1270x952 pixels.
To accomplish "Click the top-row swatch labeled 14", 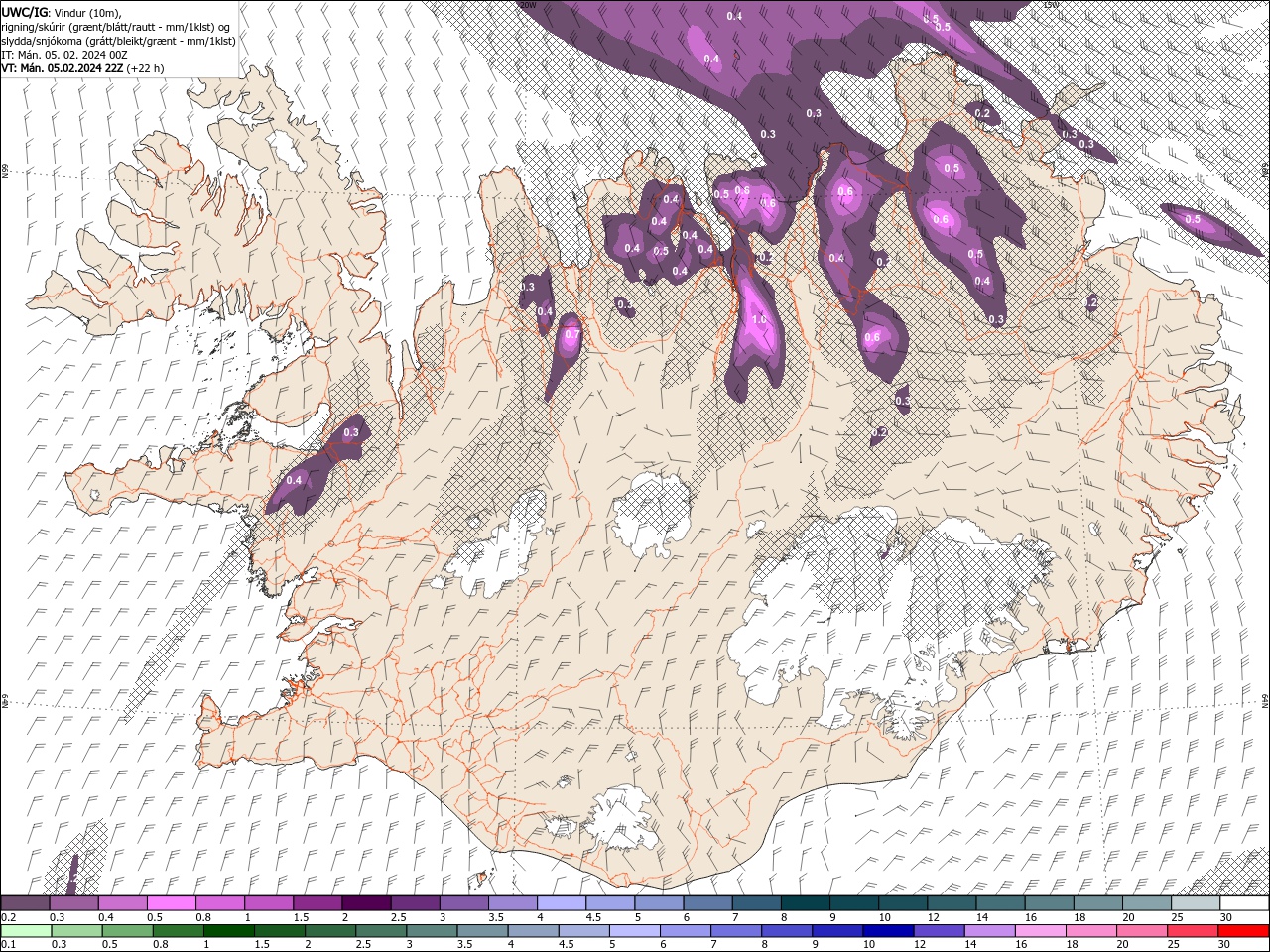I will click(999, 903).
